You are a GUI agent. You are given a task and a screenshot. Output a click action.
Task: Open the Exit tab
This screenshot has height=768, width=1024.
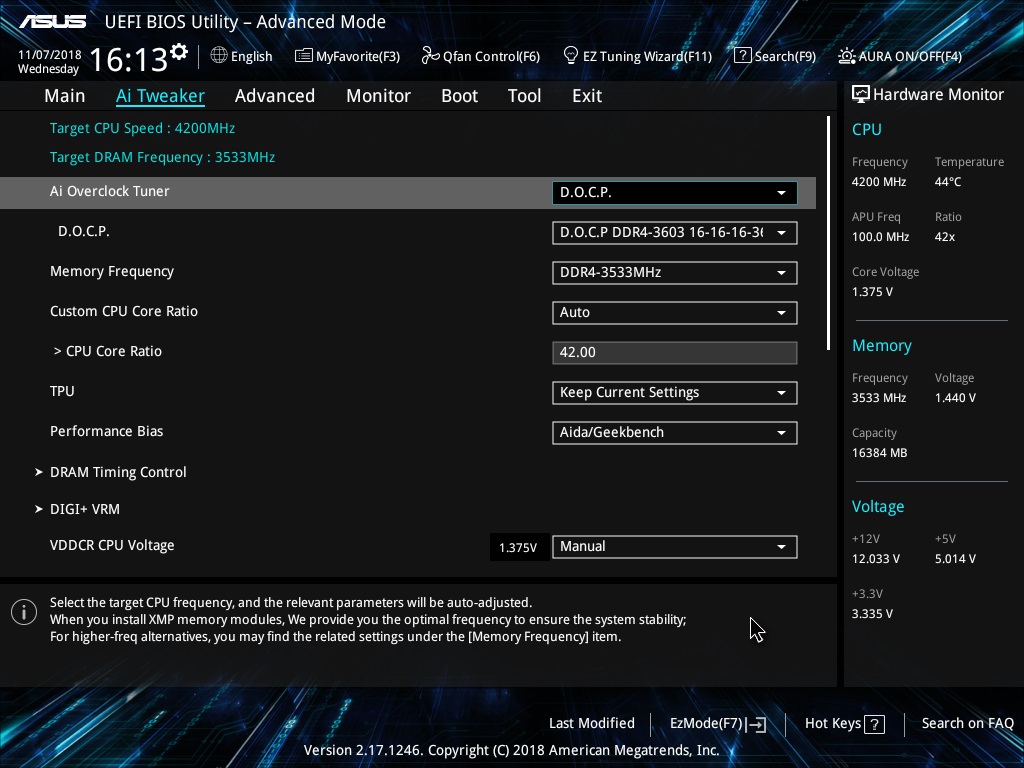pyautogui.click(x=587, y=96)
